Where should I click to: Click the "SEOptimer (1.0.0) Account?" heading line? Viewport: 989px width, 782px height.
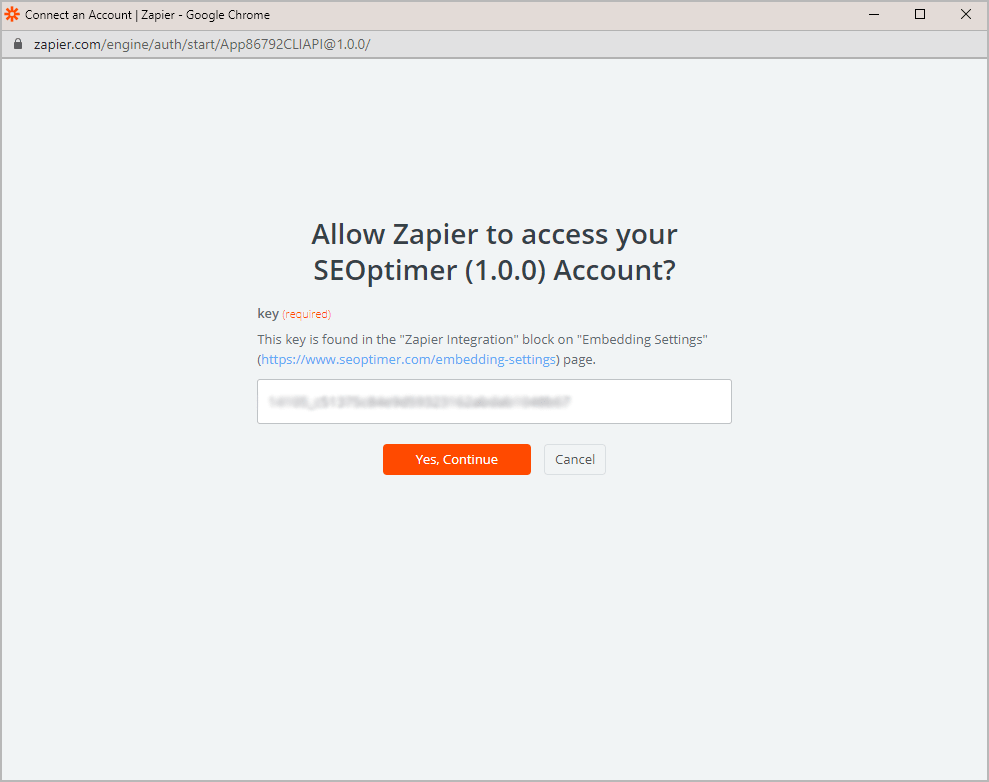click(494, 270)
